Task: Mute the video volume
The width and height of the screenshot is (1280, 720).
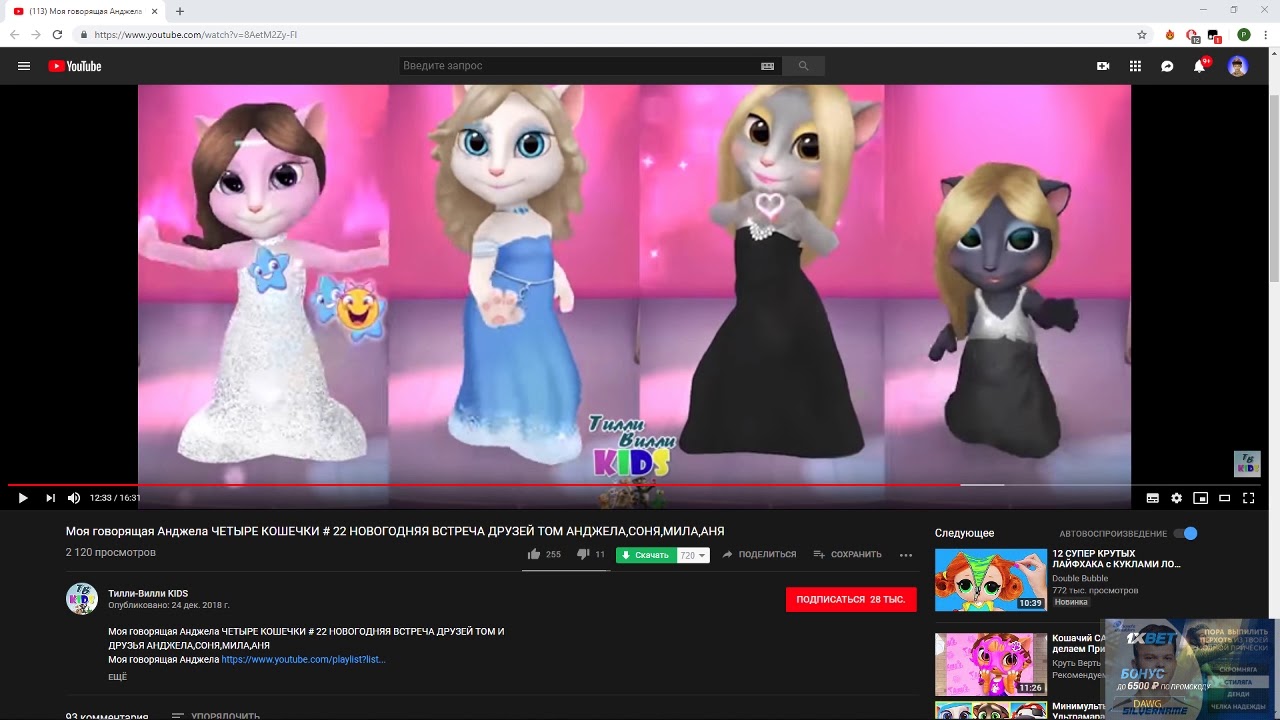Action: 74,498
